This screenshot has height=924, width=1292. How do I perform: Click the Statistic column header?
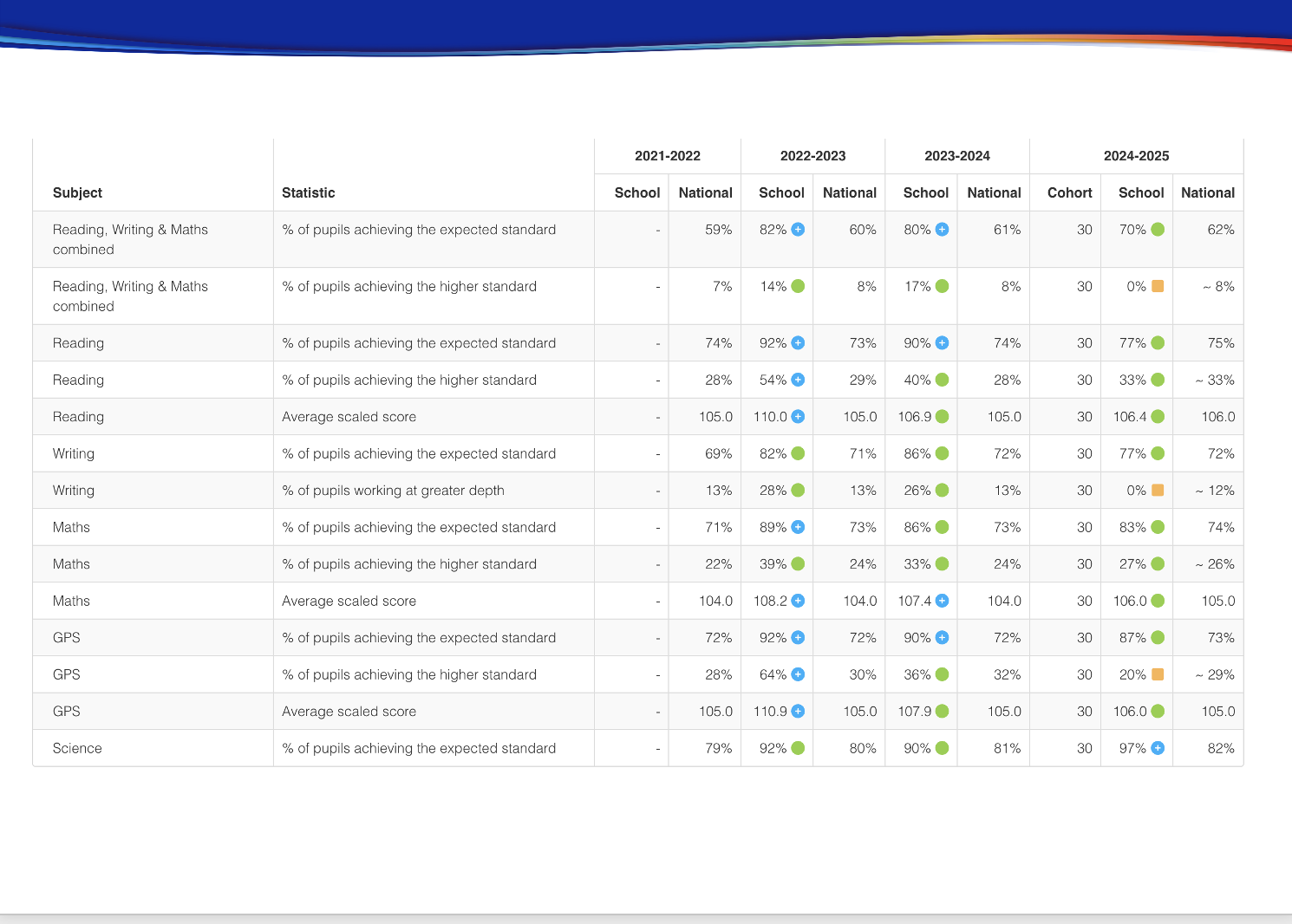point(308,192)
